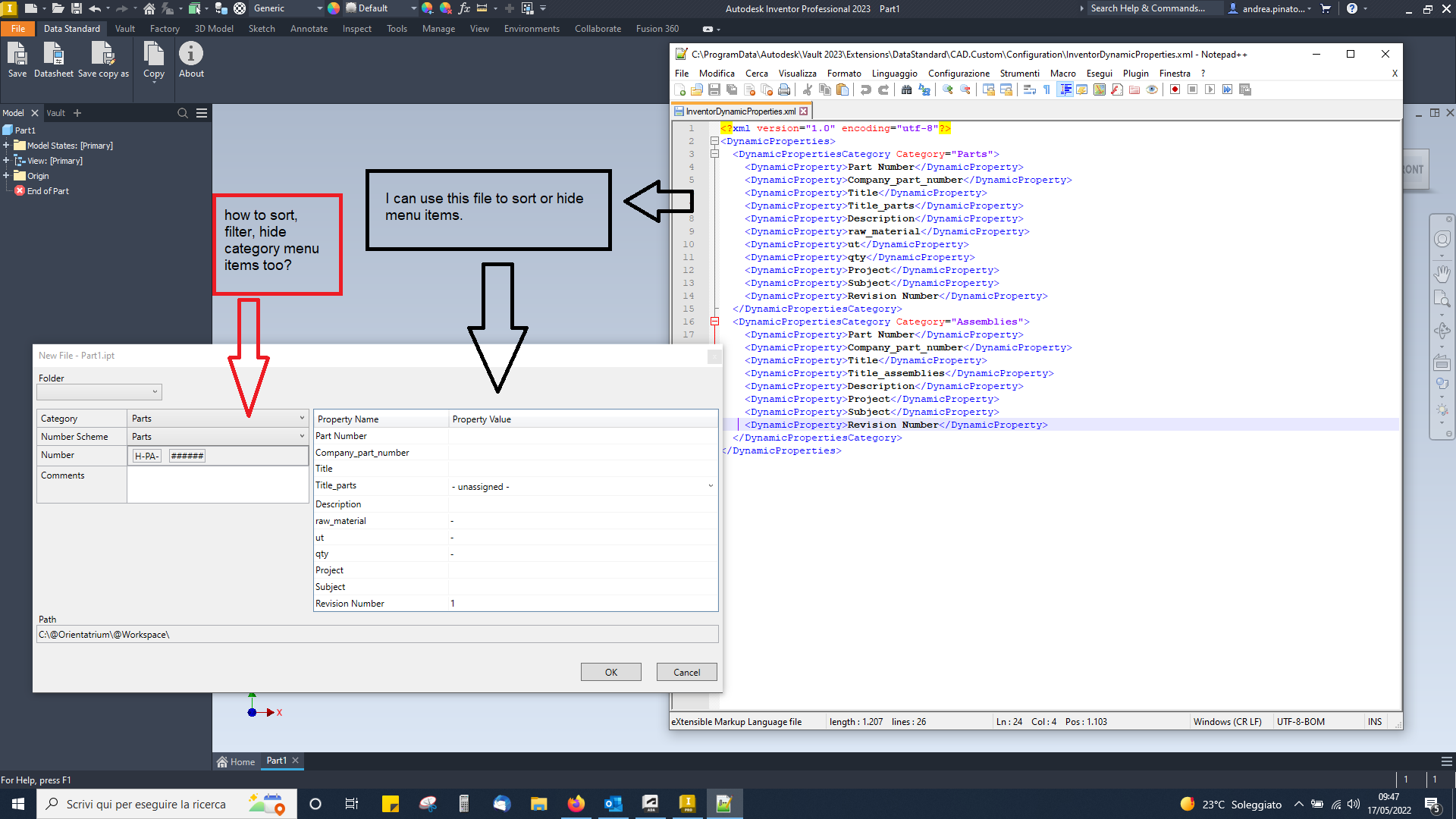Toggle the paragraph marks button in Notepad++

coord(1046,89)
